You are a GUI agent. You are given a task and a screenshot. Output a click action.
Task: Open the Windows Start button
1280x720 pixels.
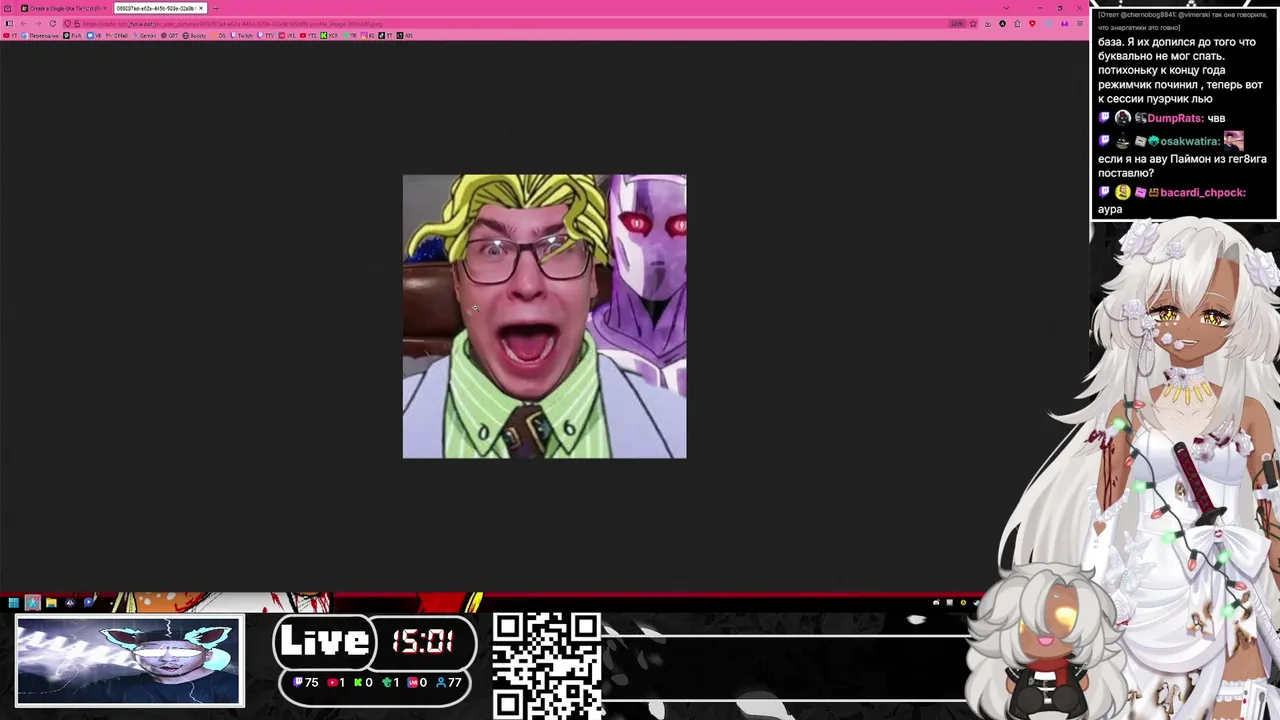13,602
